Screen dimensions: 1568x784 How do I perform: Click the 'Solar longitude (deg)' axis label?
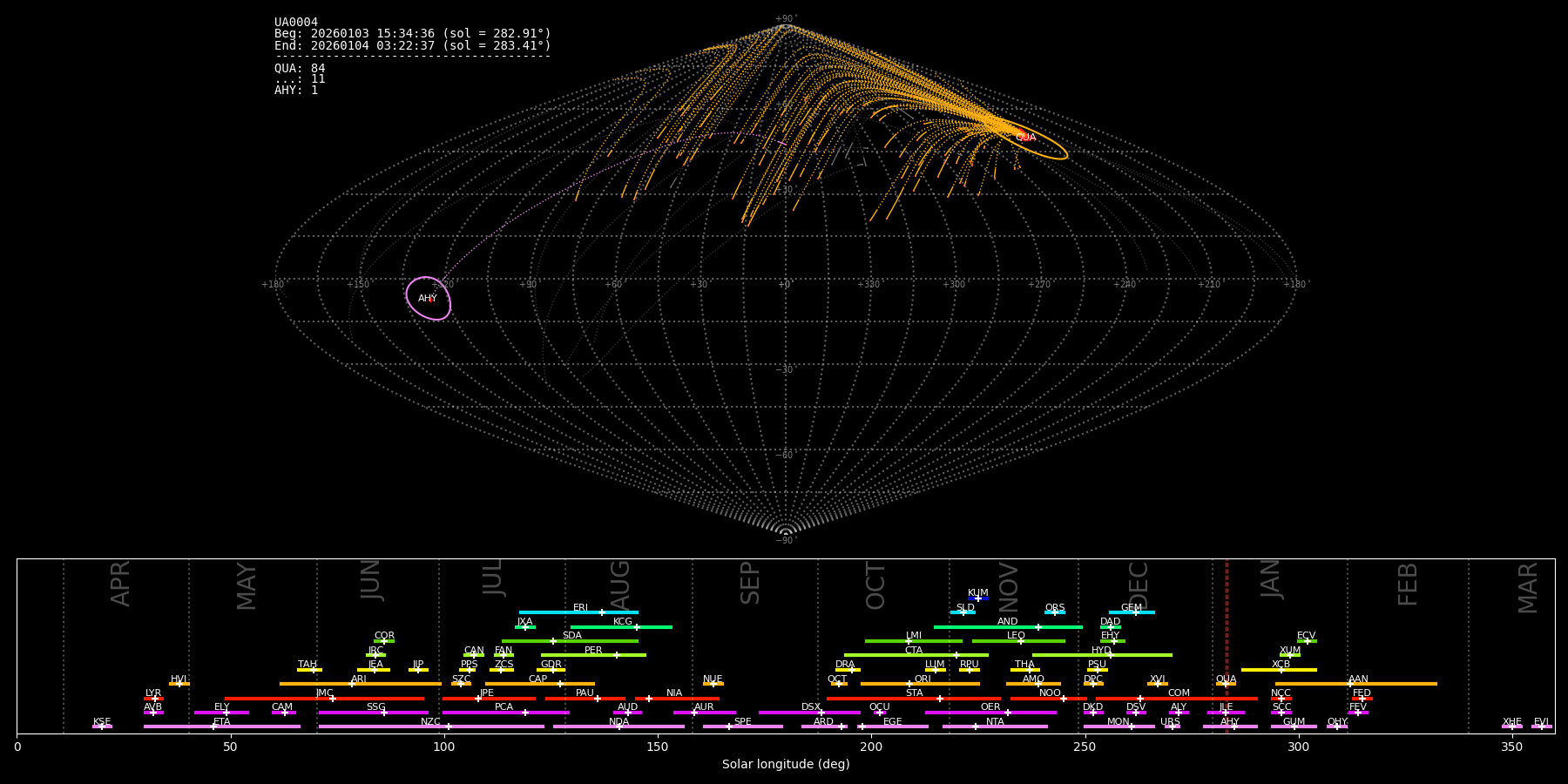[x=785, y=765]
